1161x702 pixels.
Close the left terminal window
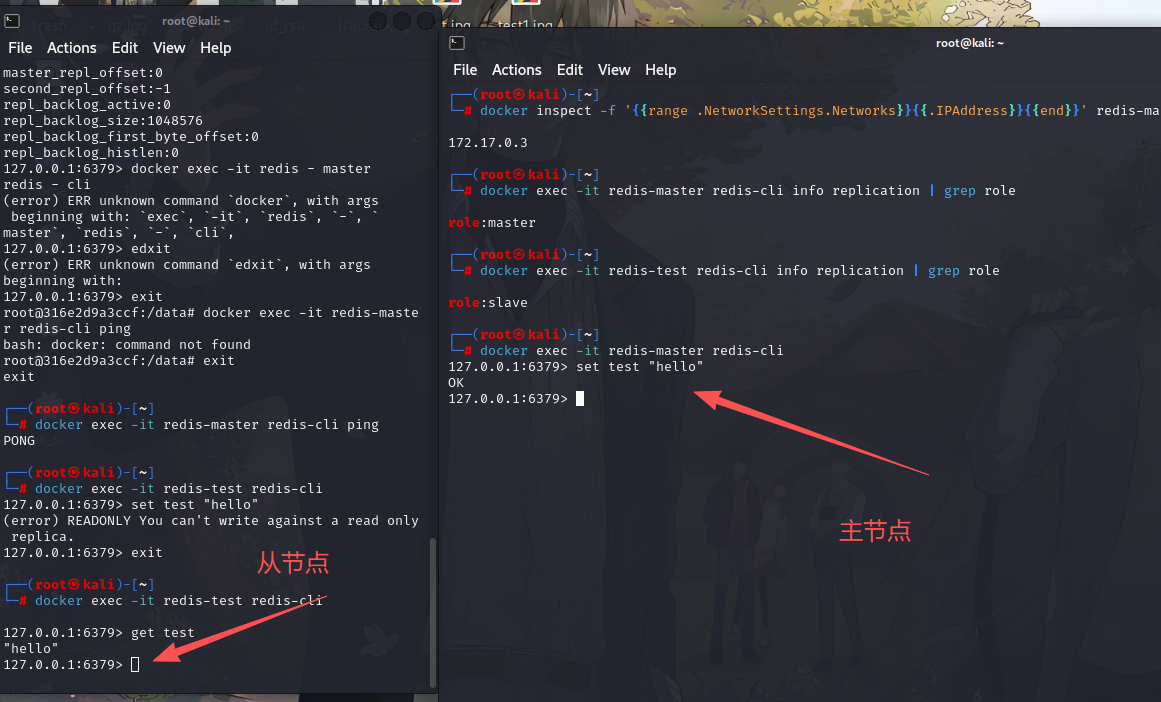425,21
